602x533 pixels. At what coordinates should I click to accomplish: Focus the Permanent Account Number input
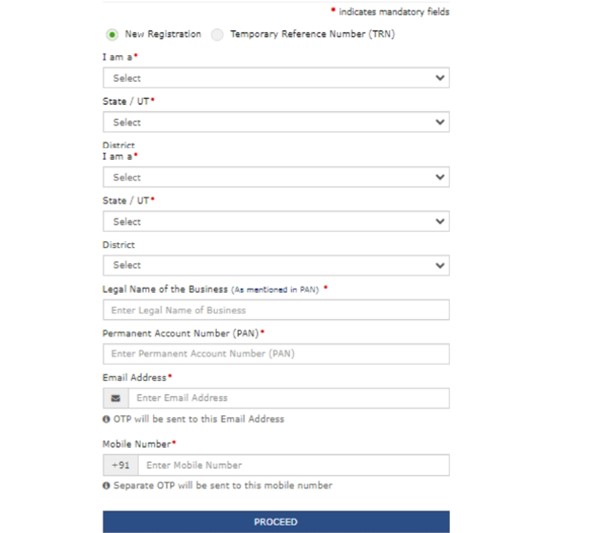click(275, 354)
